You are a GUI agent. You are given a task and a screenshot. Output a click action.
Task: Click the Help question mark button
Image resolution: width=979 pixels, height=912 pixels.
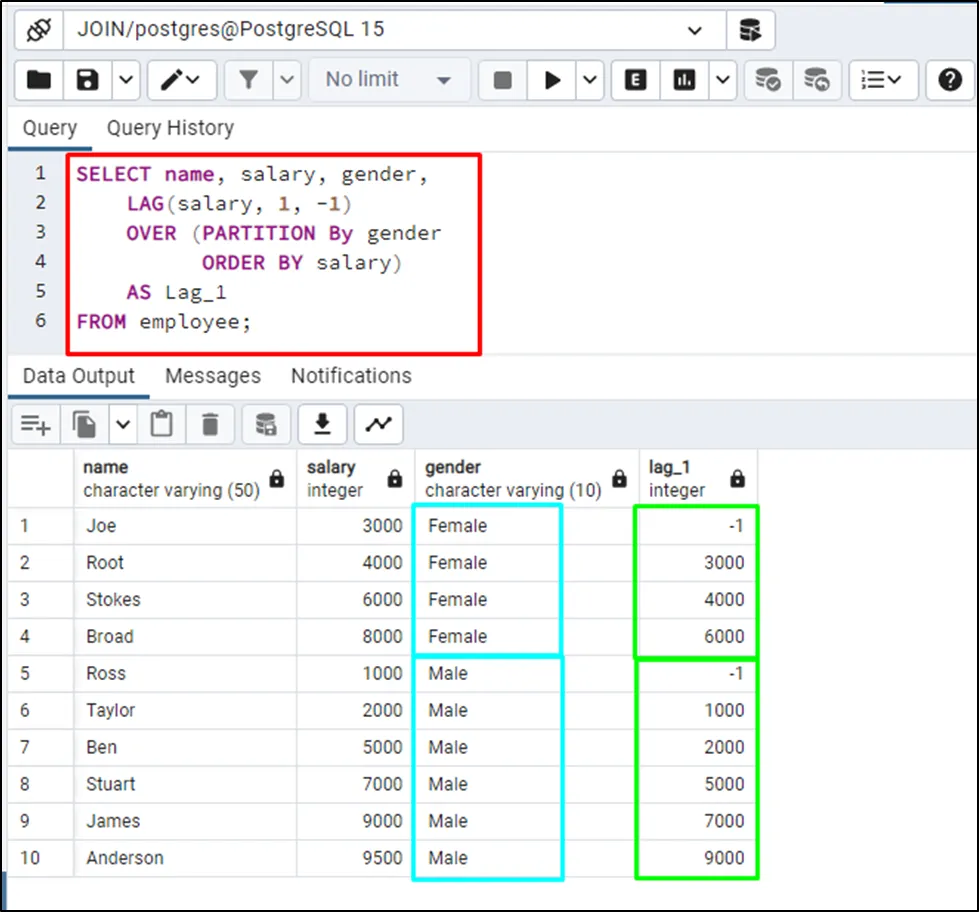(949, 80)
